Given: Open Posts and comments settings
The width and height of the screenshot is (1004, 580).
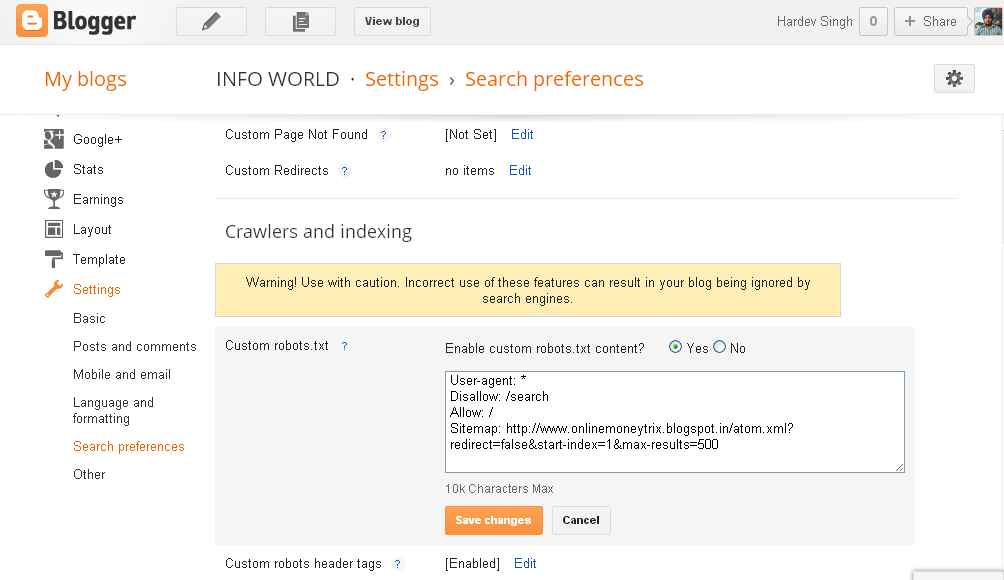Looking at the screenshot, I should tap(134, 346).
